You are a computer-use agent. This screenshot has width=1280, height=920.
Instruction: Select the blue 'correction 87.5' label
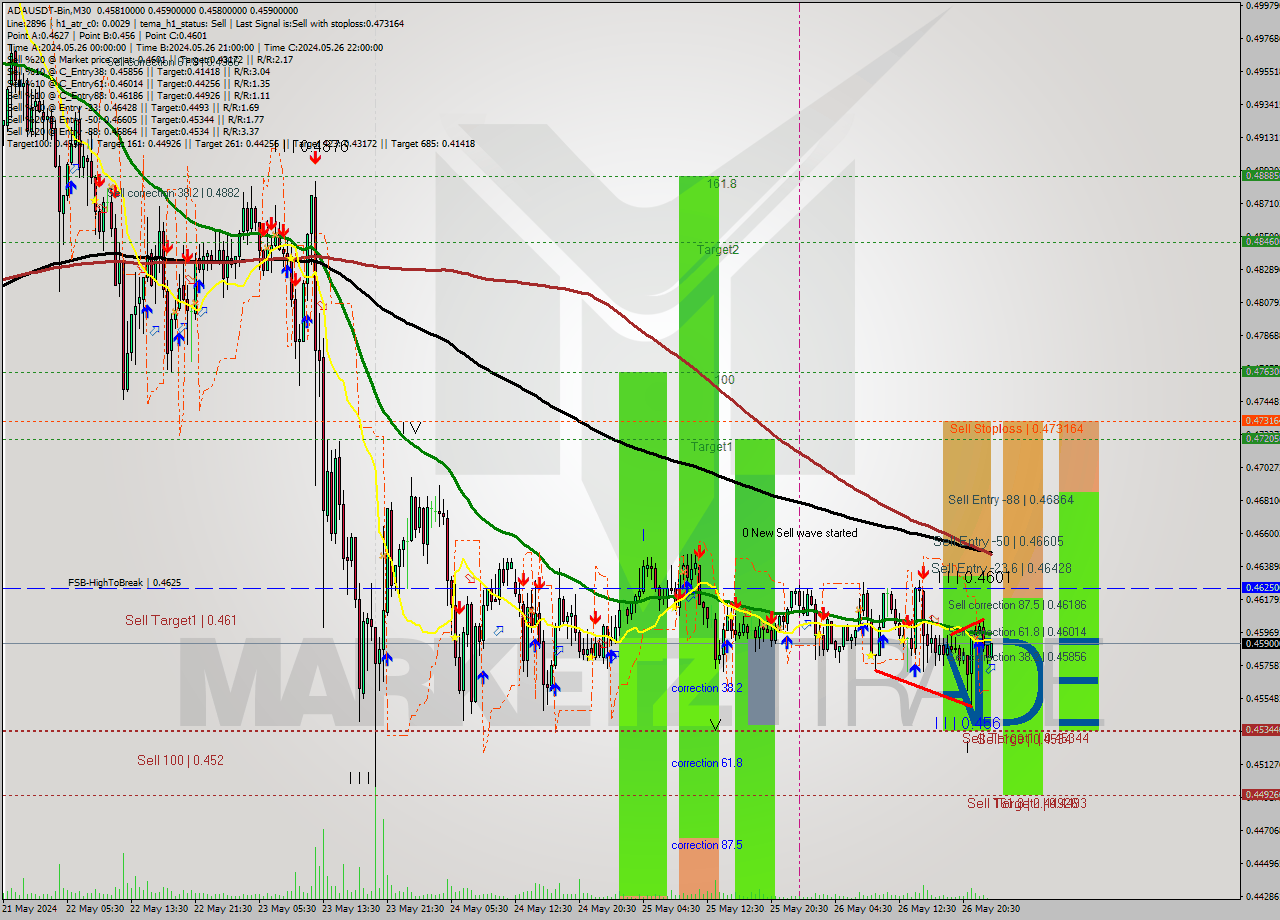coord(707,845)
